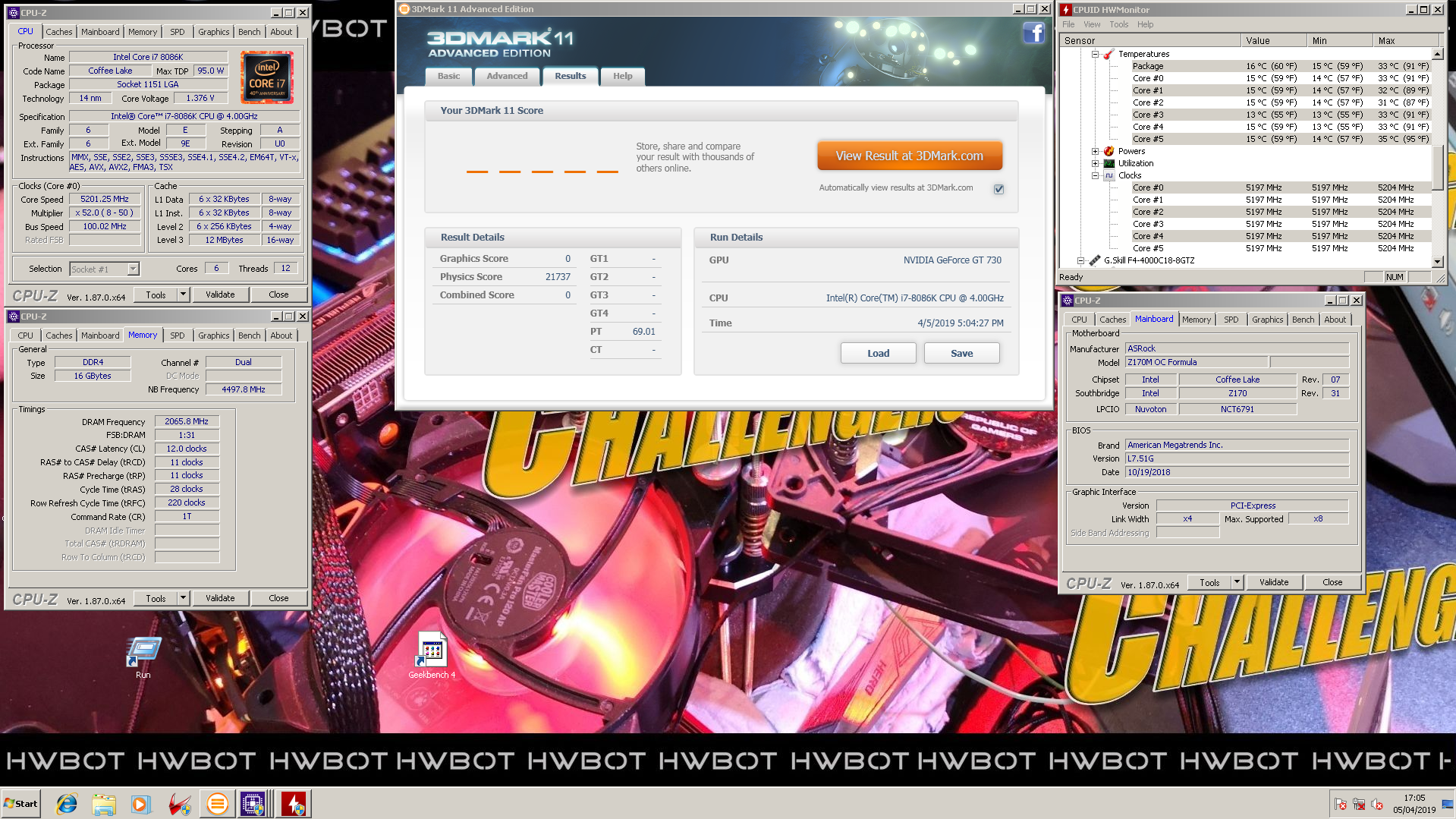Select the Package temperature row in HWMonitor
The width and height of the screenshot is (1456, 819).
pyautogui.click(x=1280, y=66)
